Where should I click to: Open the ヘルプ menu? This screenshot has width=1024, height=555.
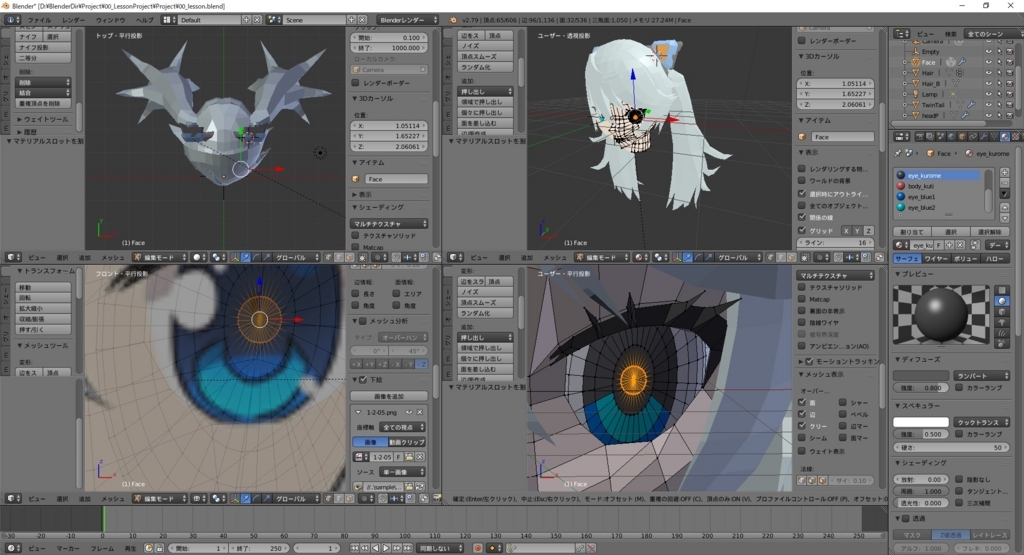[144, 20]
